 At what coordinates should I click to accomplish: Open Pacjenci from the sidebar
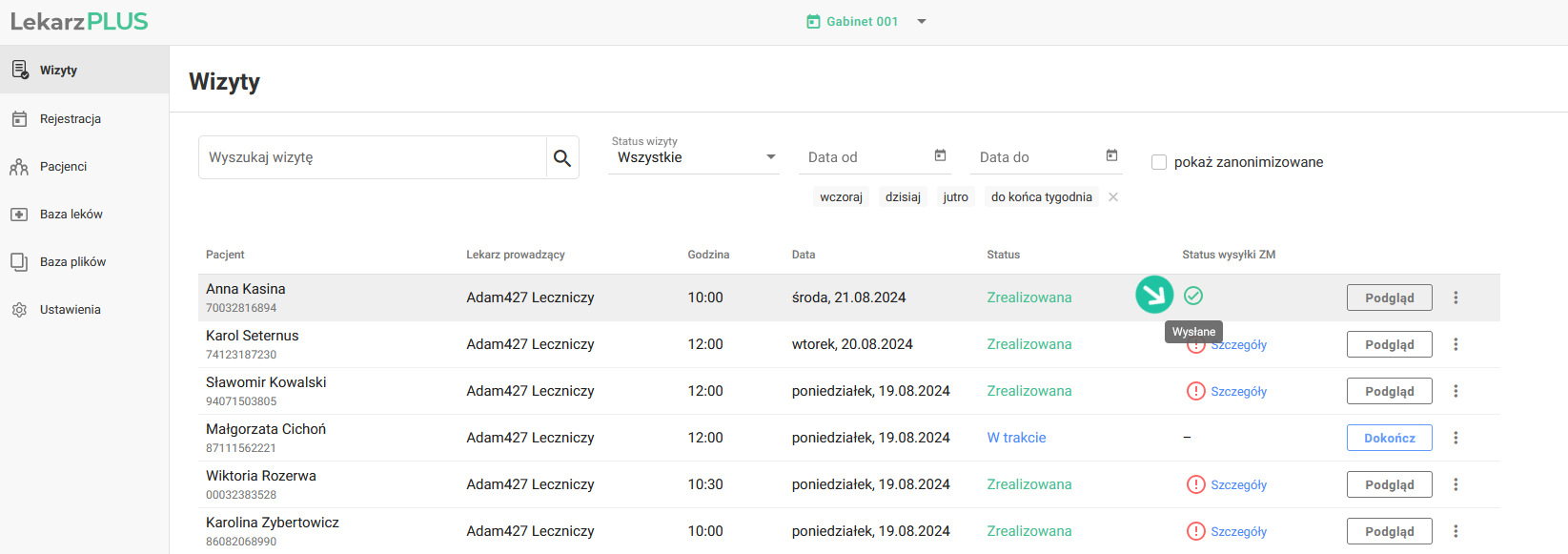coord(63,167)
